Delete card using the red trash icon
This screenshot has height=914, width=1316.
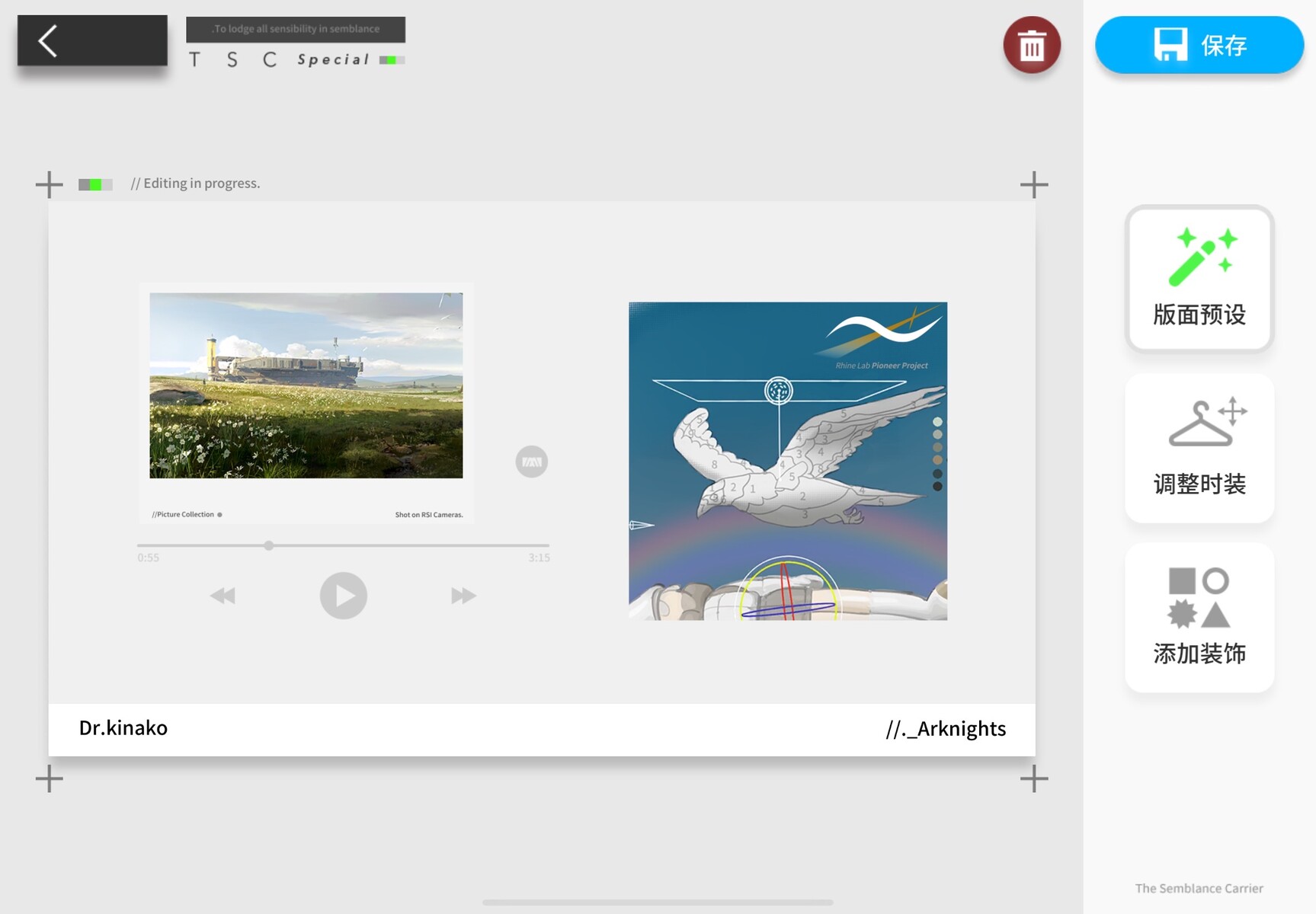tap(1031, 46)
